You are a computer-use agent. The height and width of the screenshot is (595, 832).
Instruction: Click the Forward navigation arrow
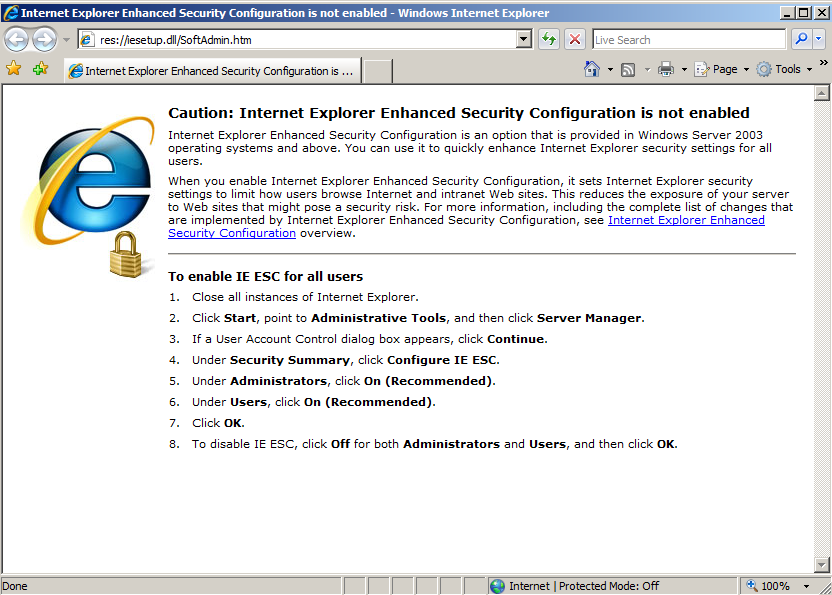[44, 39]
